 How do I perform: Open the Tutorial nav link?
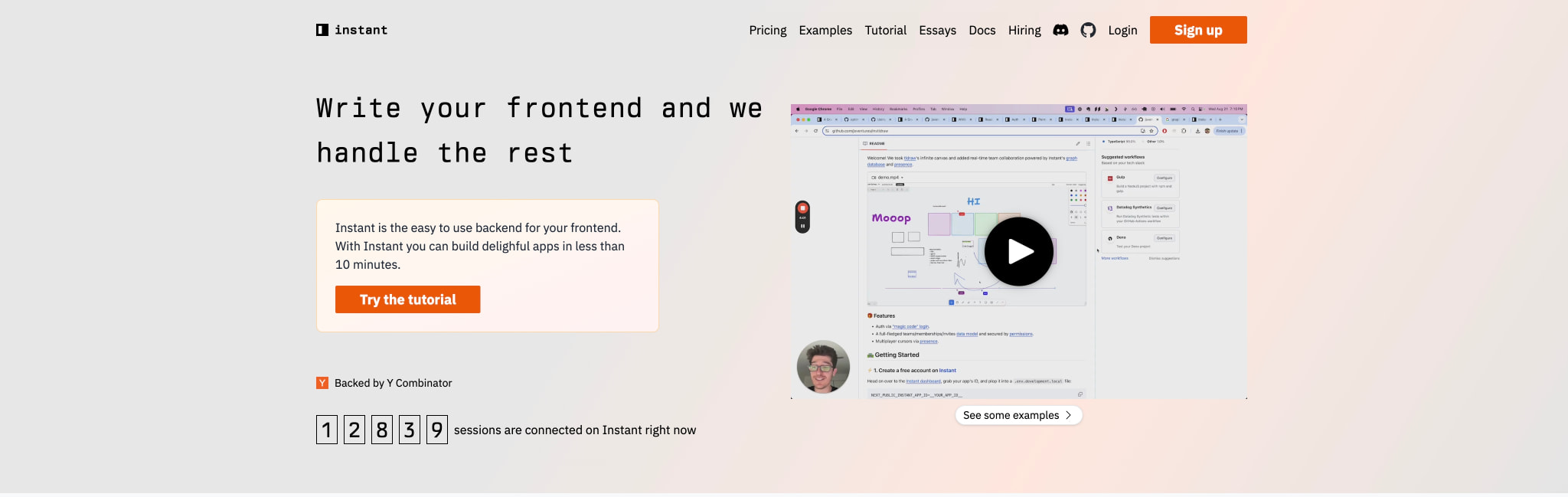[x=886, y=30]
